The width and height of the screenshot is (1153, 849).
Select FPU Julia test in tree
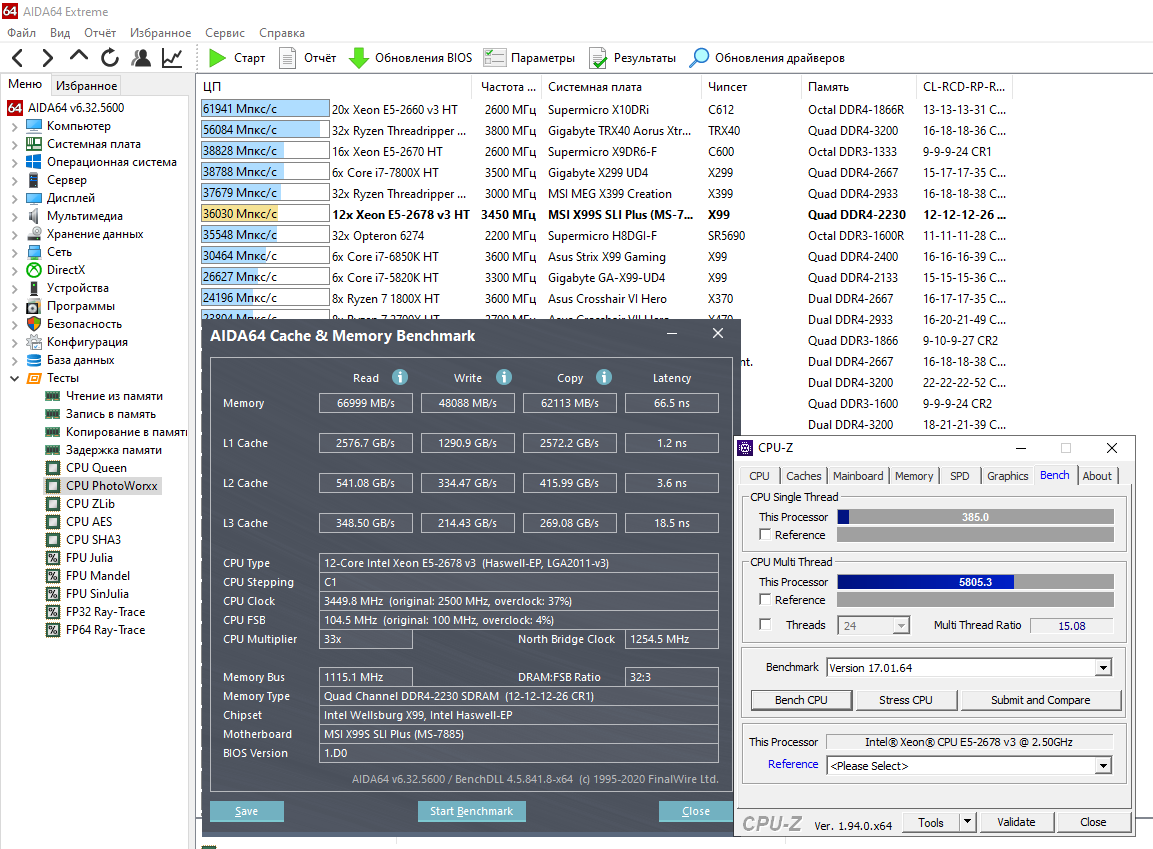point(89,558)
